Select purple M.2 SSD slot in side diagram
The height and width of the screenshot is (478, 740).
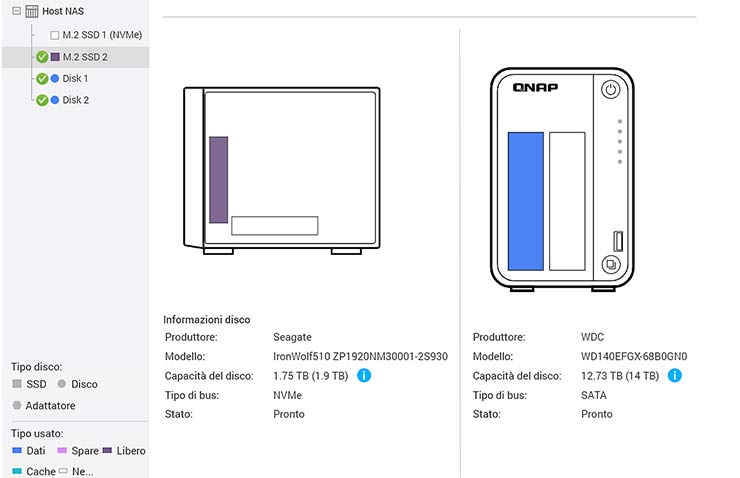tap(218, 179)
